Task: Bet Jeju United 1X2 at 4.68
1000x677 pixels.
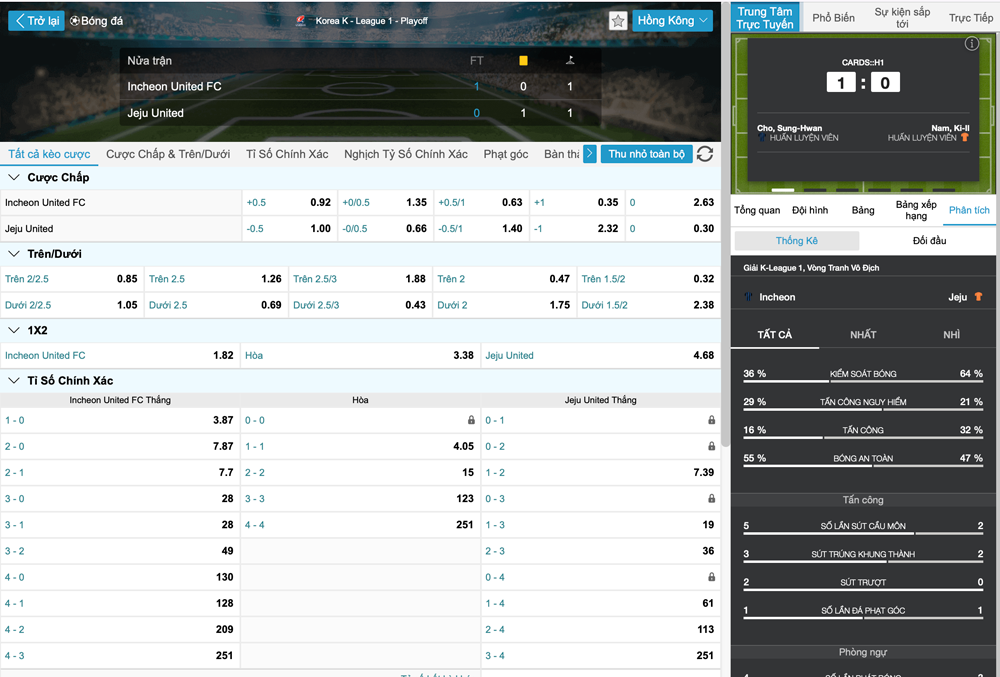Action: (x=600, y=356)
